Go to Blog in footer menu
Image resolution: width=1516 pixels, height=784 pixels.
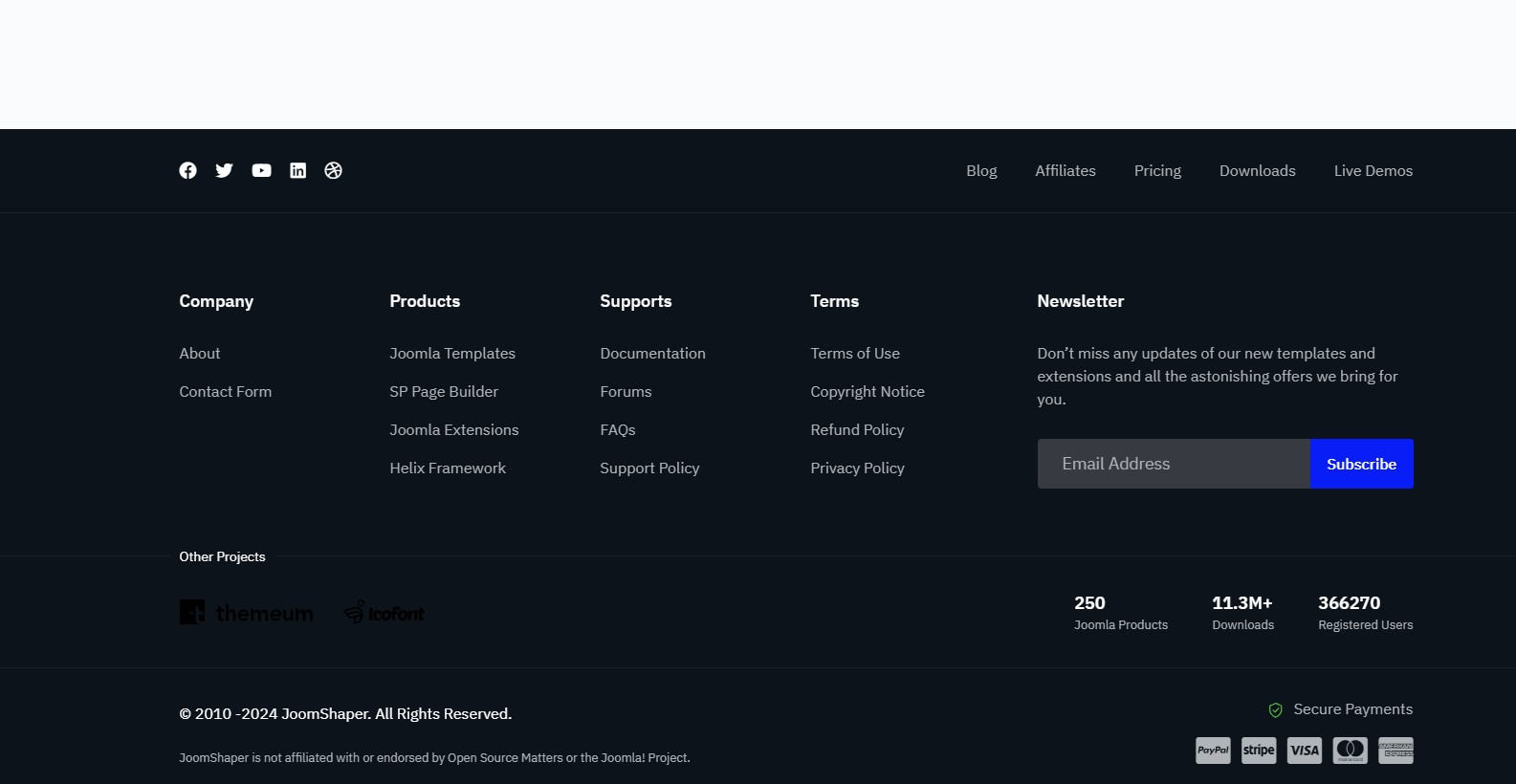[x=981, y=171]
